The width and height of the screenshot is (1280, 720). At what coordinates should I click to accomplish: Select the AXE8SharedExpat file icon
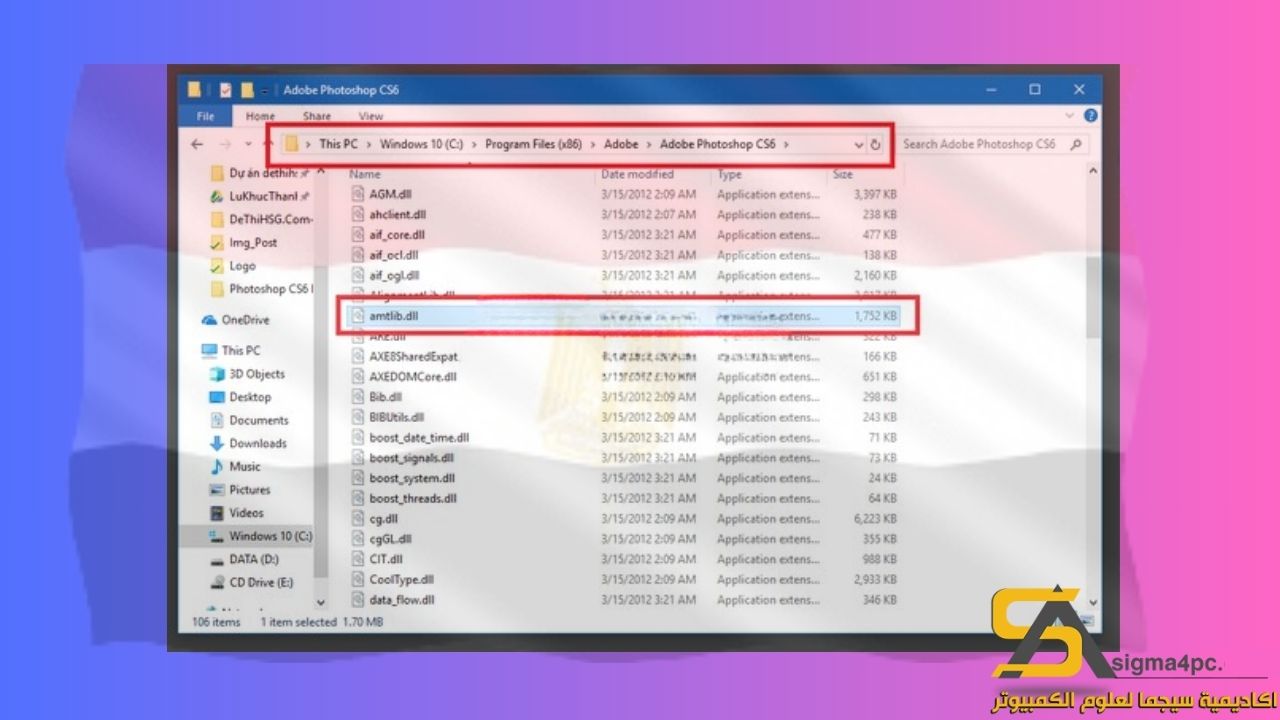[x=360, y=356]
